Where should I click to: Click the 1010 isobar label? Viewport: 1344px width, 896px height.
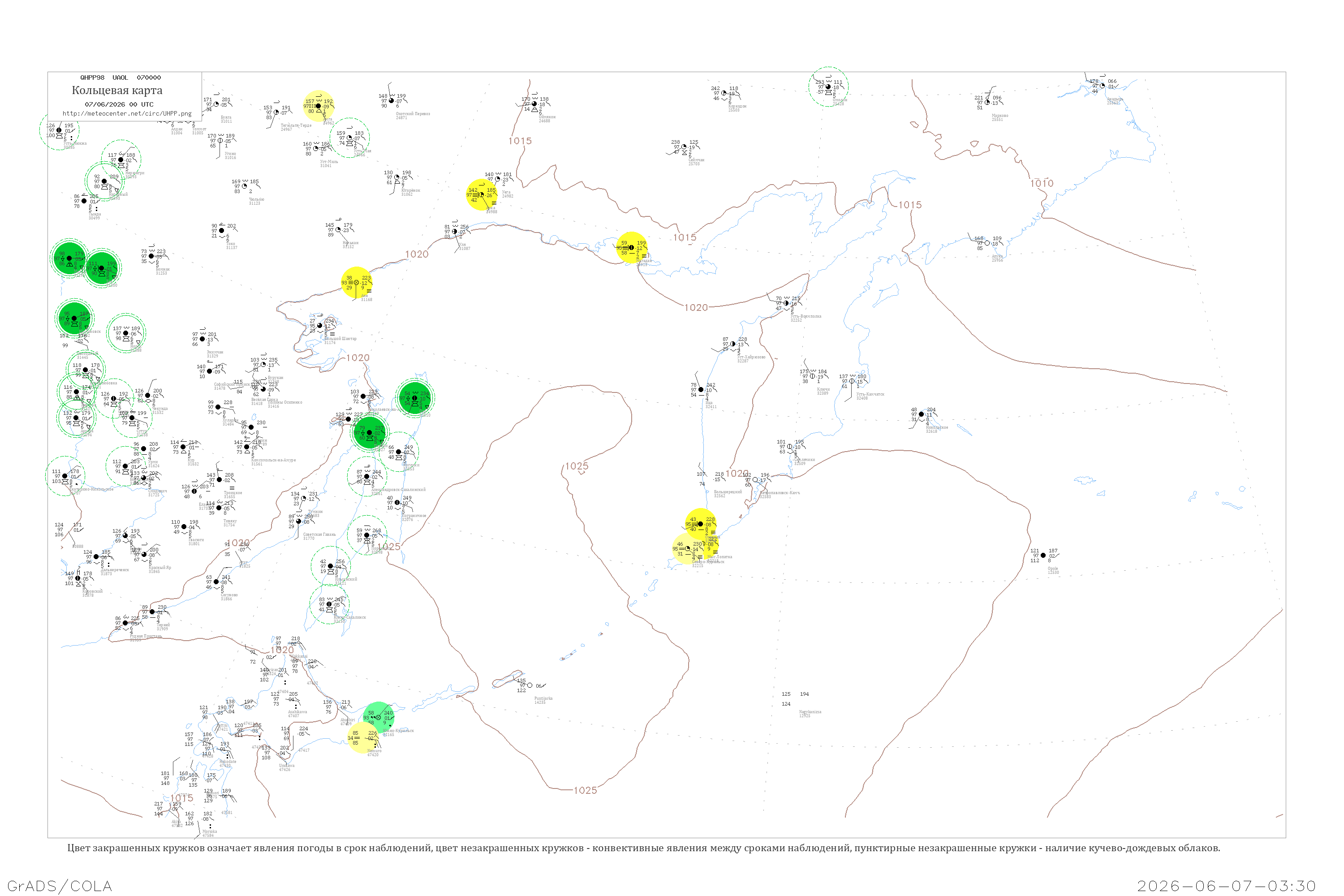coord(1042,183)
